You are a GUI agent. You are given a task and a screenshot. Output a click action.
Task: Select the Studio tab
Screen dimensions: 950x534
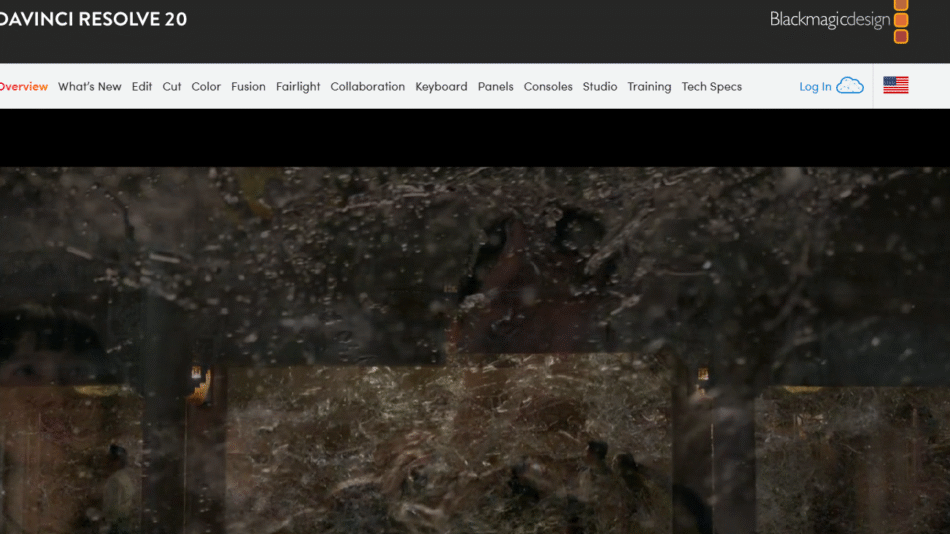600,87
